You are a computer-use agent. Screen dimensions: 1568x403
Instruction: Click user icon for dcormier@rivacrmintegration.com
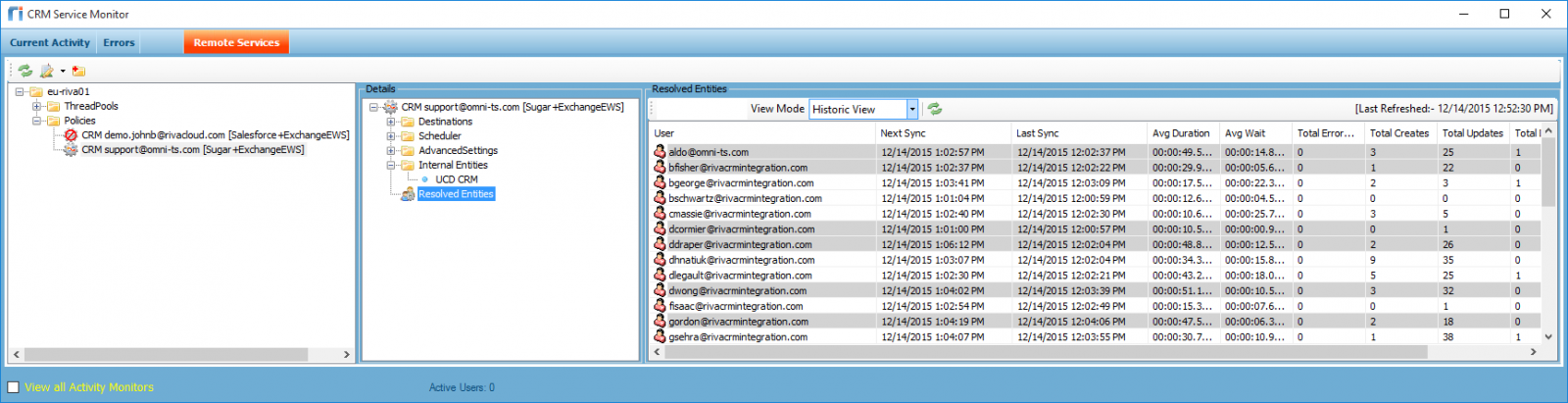coord(661,228)
